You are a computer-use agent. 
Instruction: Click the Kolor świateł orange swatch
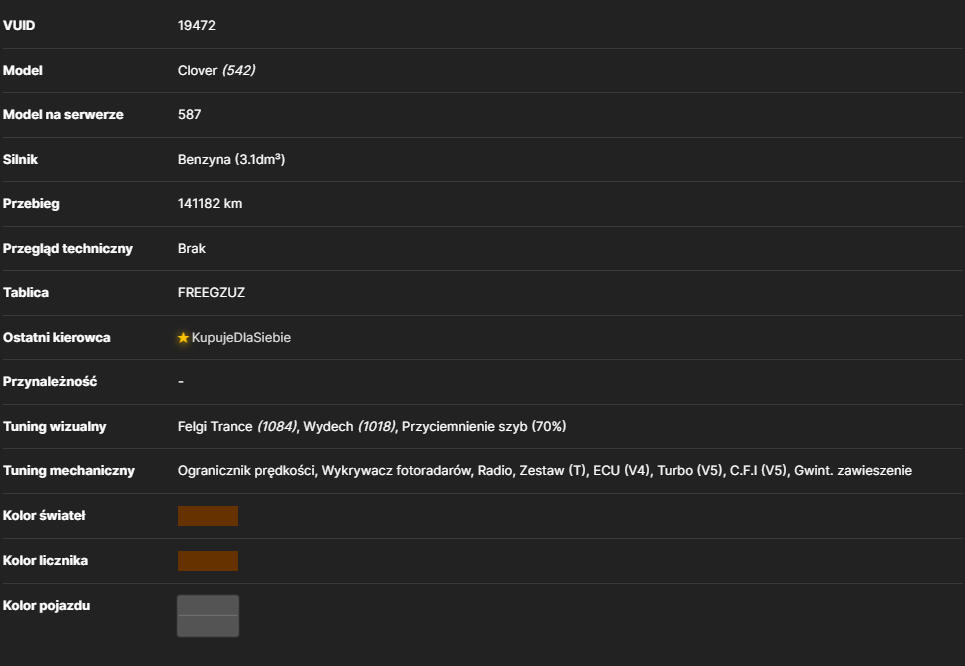point(208,516)
